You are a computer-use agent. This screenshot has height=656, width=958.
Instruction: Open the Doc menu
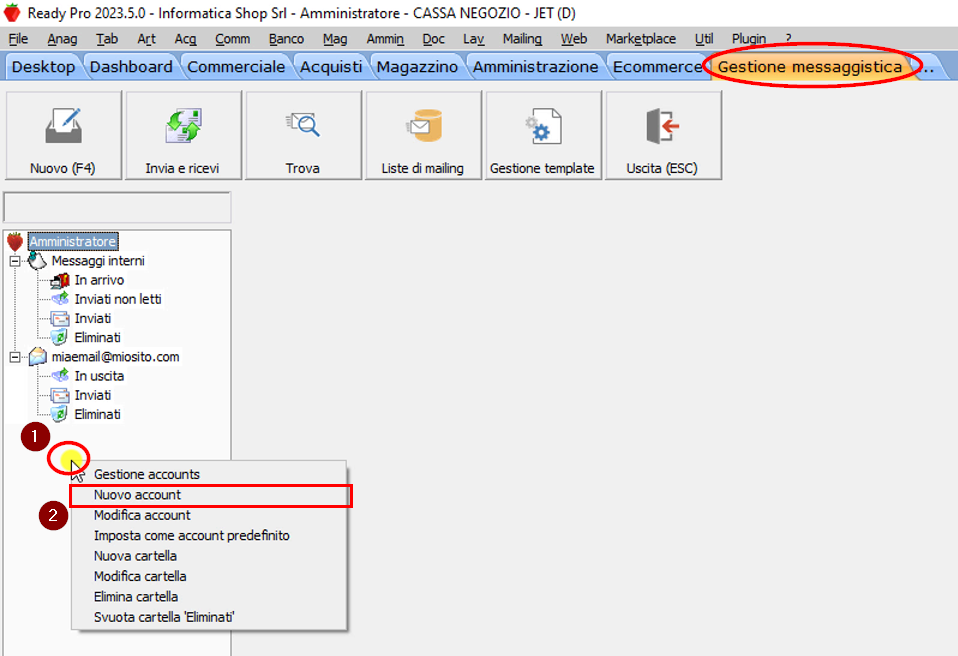click(x=434, y=39)
